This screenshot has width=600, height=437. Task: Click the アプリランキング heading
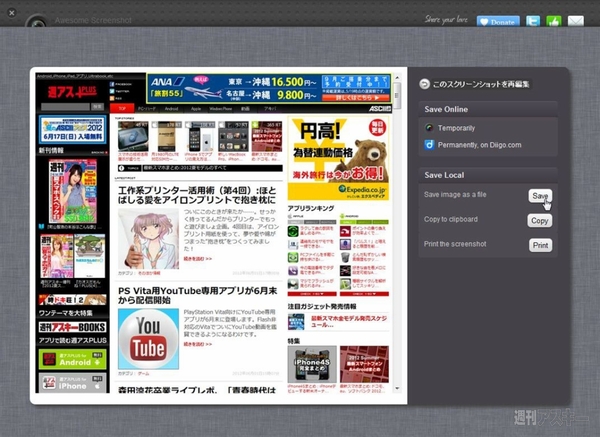[x=311, y=208]
